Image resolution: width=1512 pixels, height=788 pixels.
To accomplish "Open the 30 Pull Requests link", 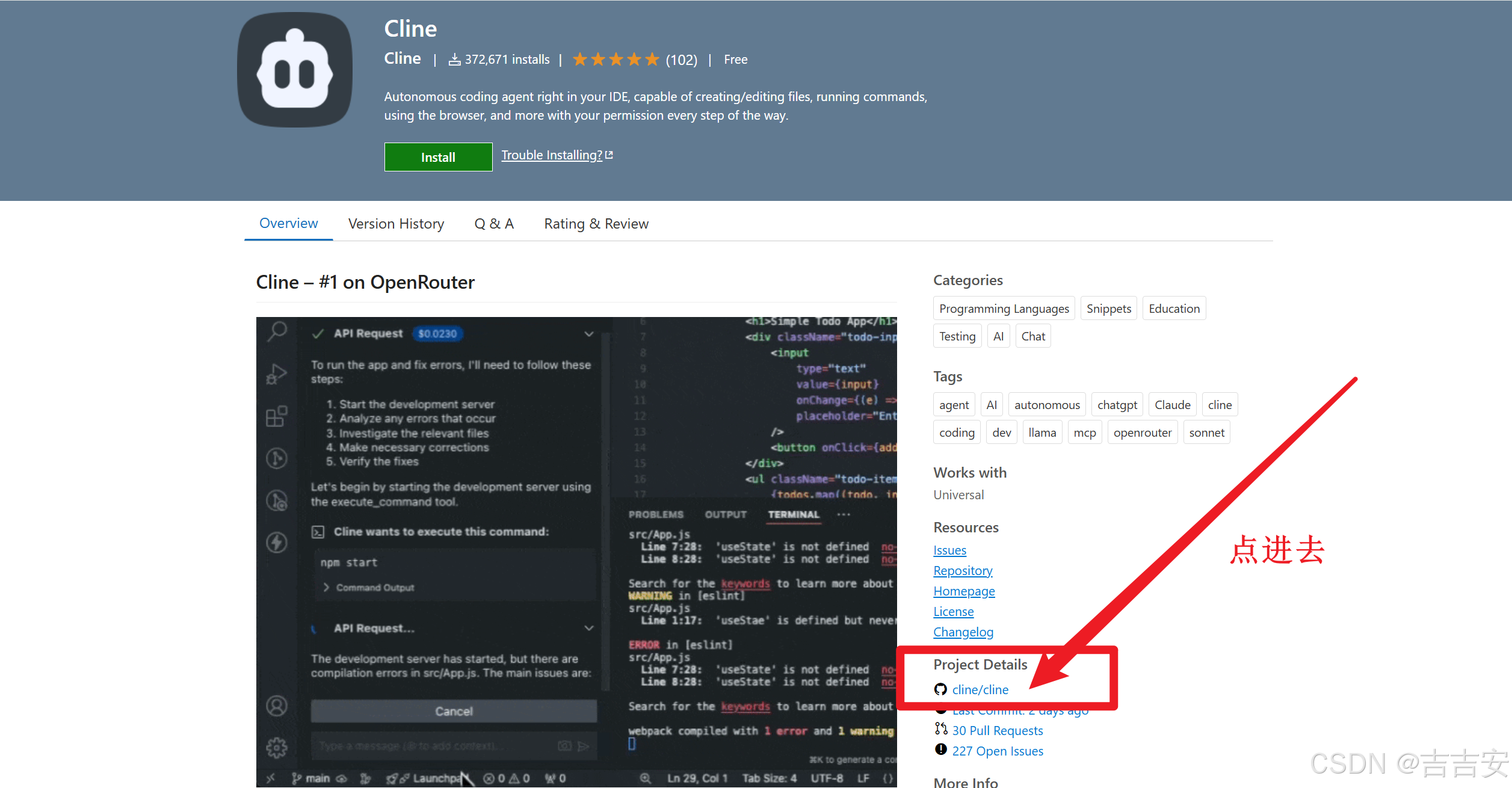I will pyautogui.click(x=997, y=731).
